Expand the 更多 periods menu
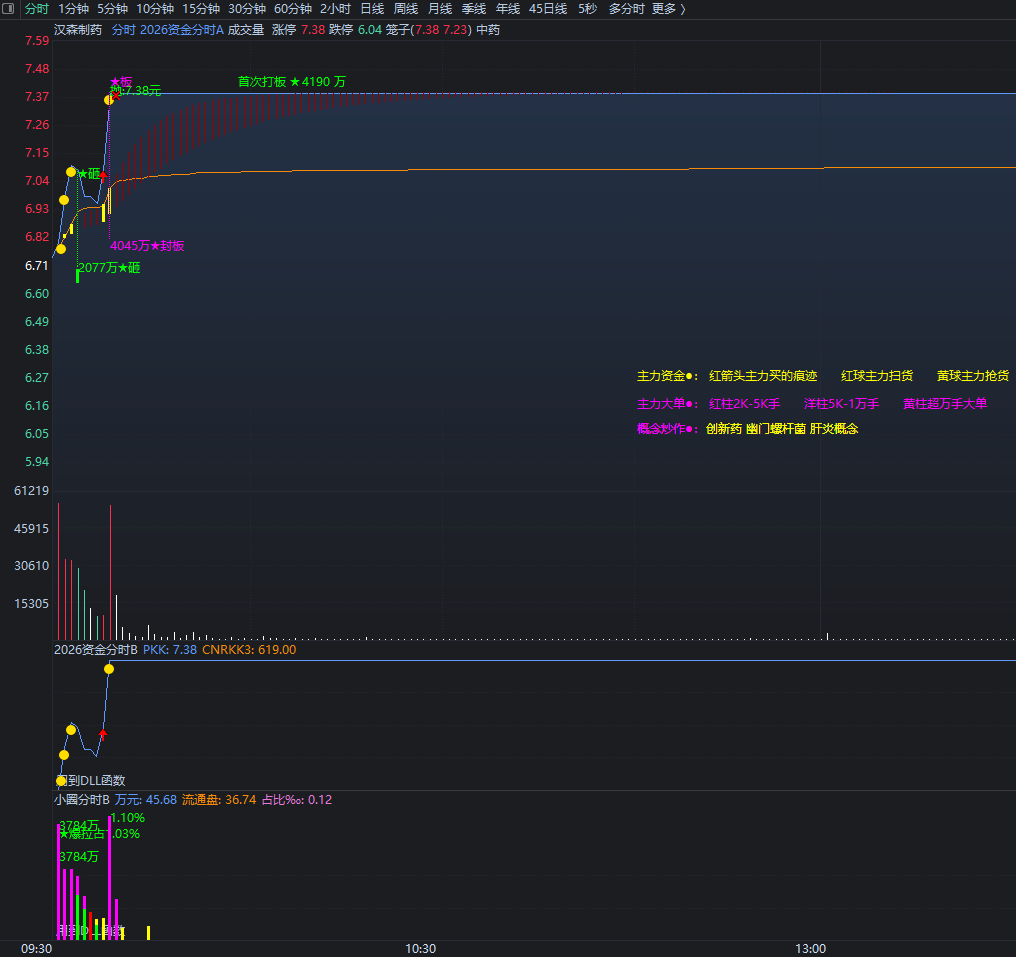 tap(669, 8)
